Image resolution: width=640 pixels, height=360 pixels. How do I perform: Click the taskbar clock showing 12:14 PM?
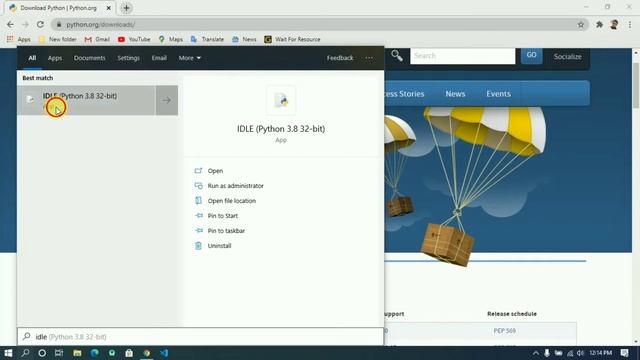click(x=600, y=353)
